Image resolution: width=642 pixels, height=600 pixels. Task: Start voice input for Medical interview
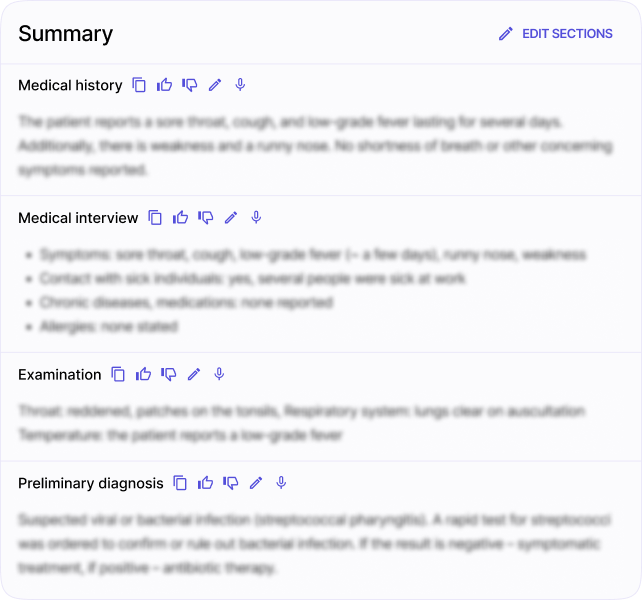pyautogui.click(x=256, y=217)
